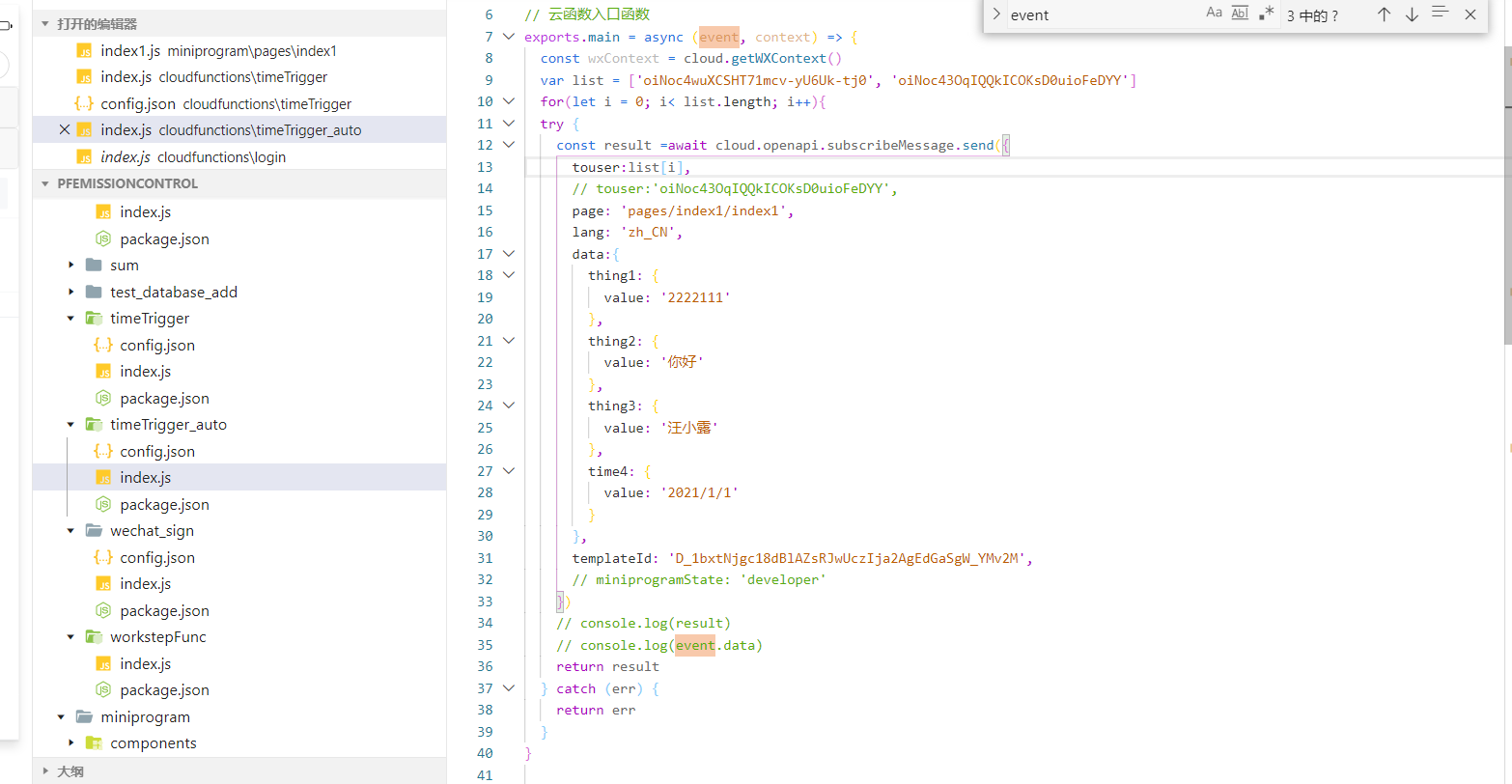Screen dimensions: 1512x784
Task: Fold the time4 object at line 27
Action: tap(509, 471)
